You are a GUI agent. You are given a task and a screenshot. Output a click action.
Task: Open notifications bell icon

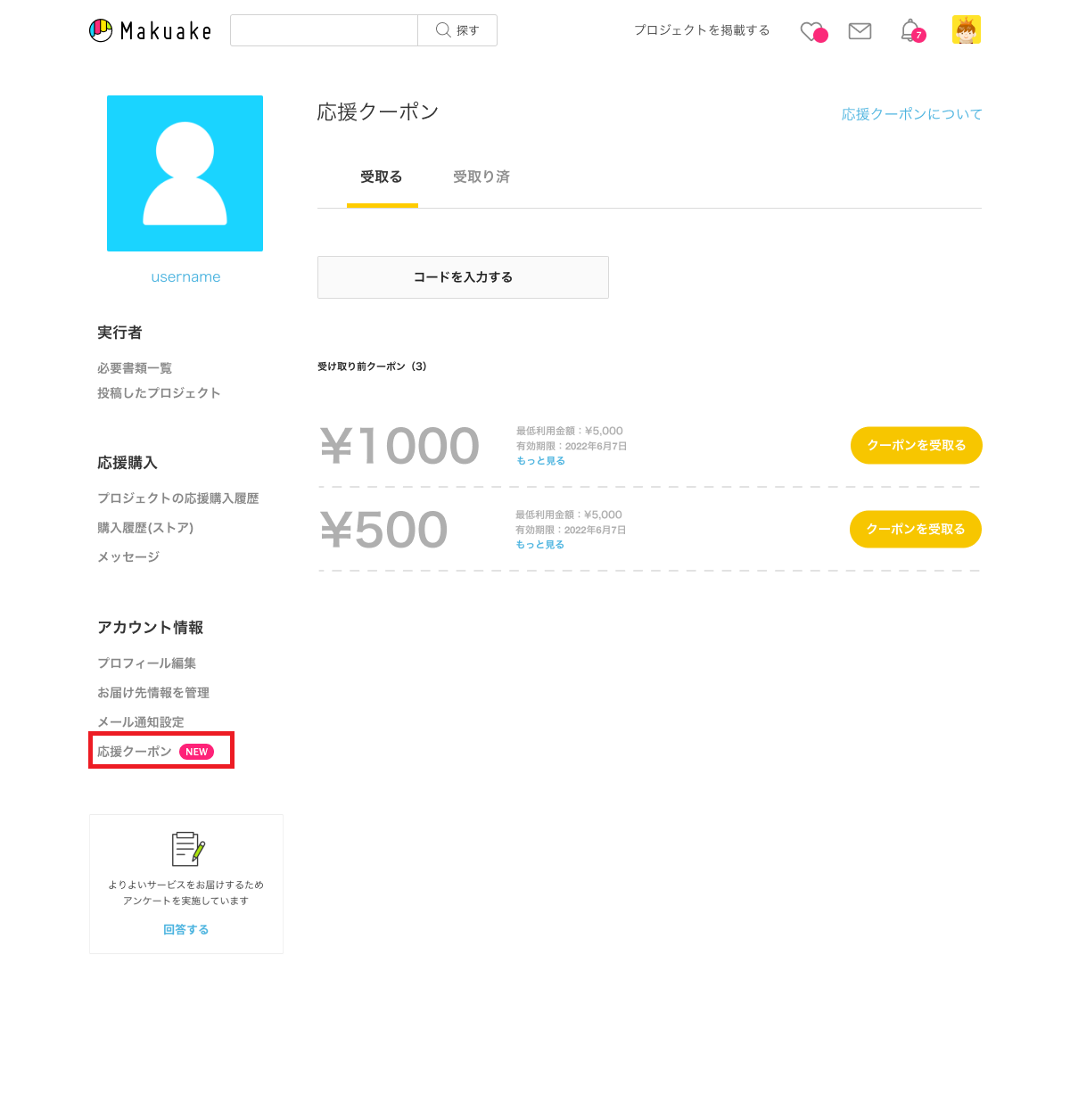click(912, 31)
